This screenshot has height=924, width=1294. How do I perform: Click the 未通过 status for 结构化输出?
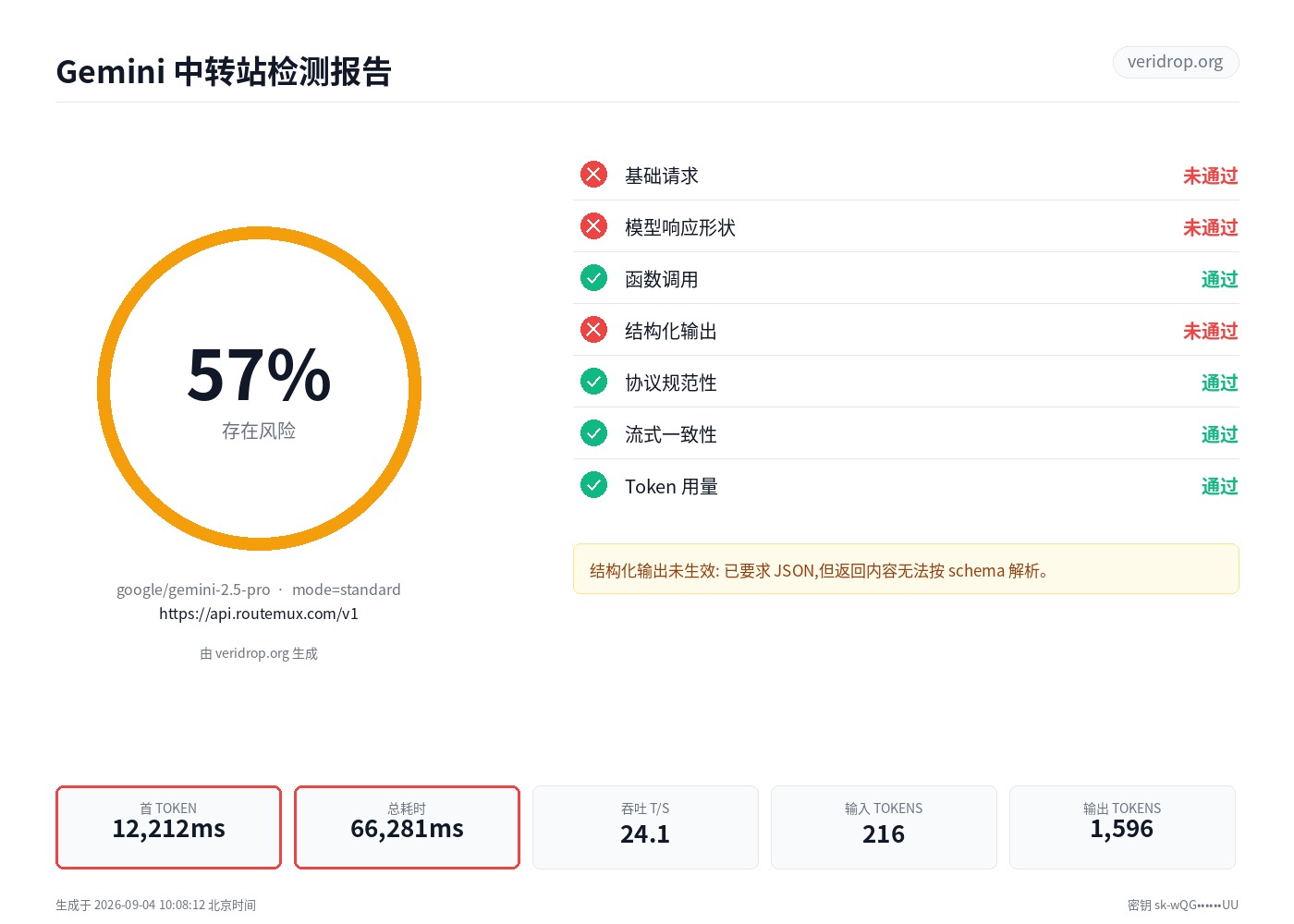click(1210, 331)
